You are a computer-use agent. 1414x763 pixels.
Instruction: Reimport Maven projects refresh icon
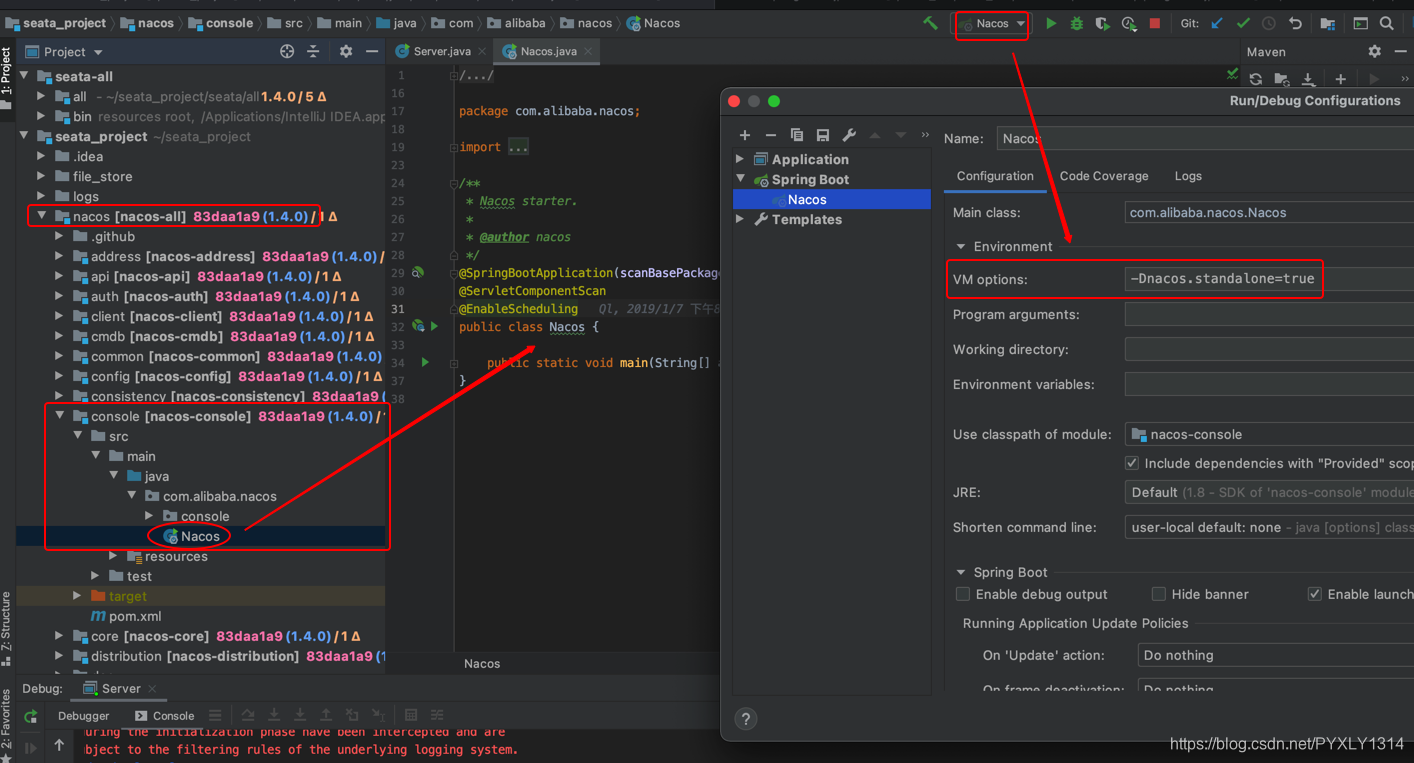[1256, 79]
